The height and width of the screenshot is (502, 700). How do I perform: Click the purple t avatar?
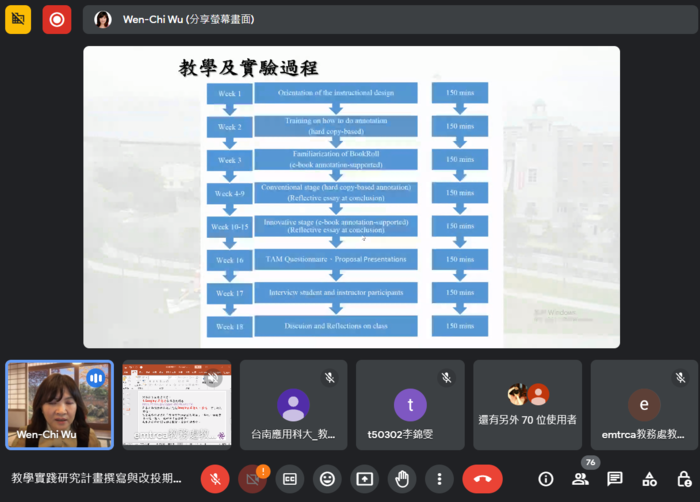pos(410,405)
